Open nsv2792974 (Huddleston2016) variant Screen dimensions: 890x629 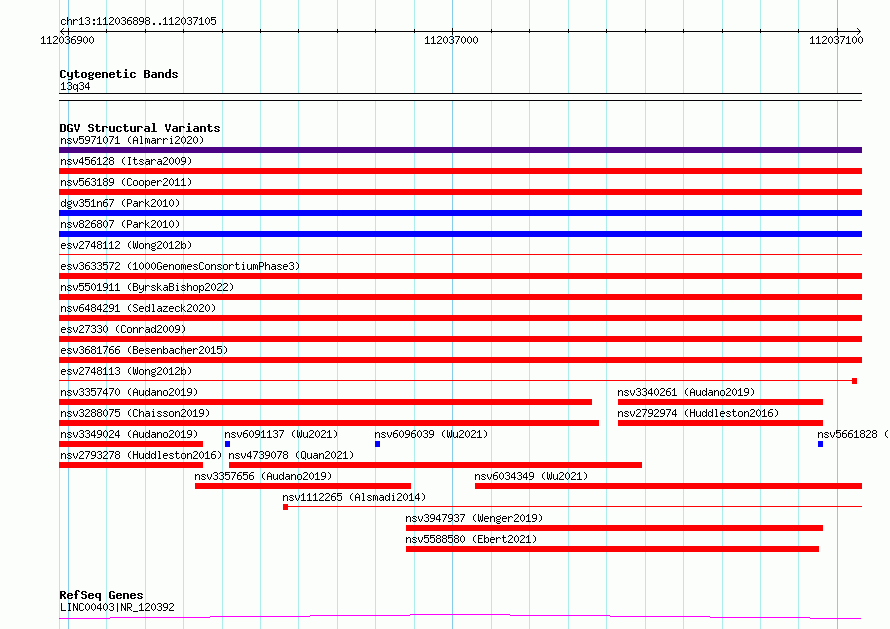[x=698, y=413]
